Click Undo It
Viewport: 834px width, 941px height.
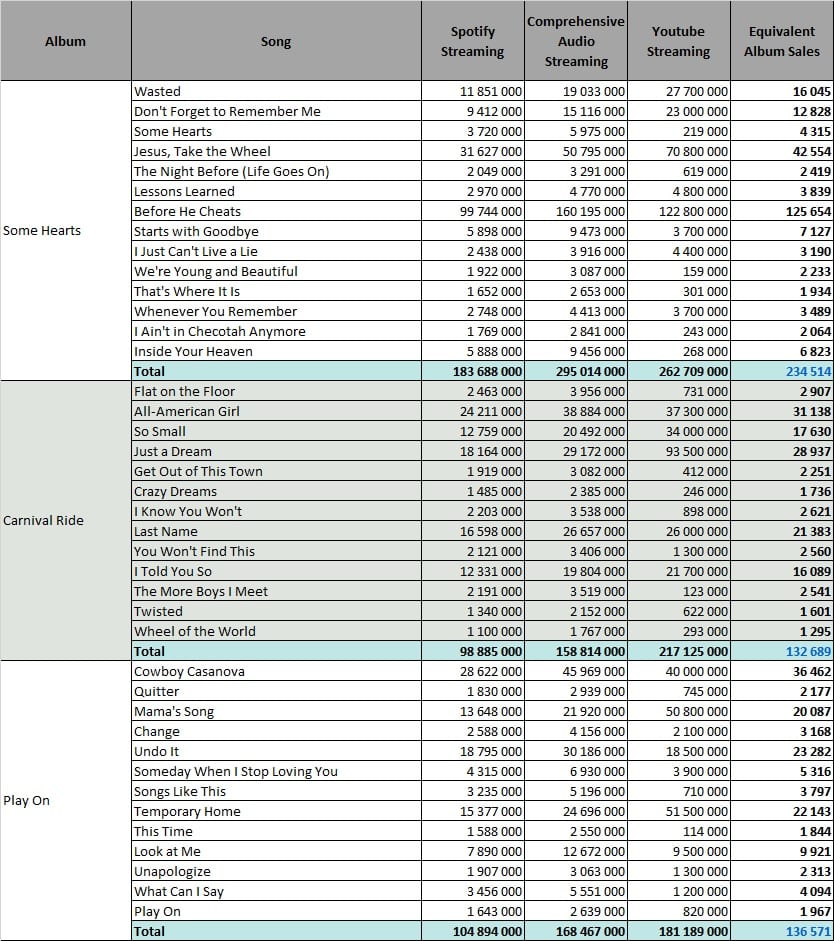tap(276, 751)
